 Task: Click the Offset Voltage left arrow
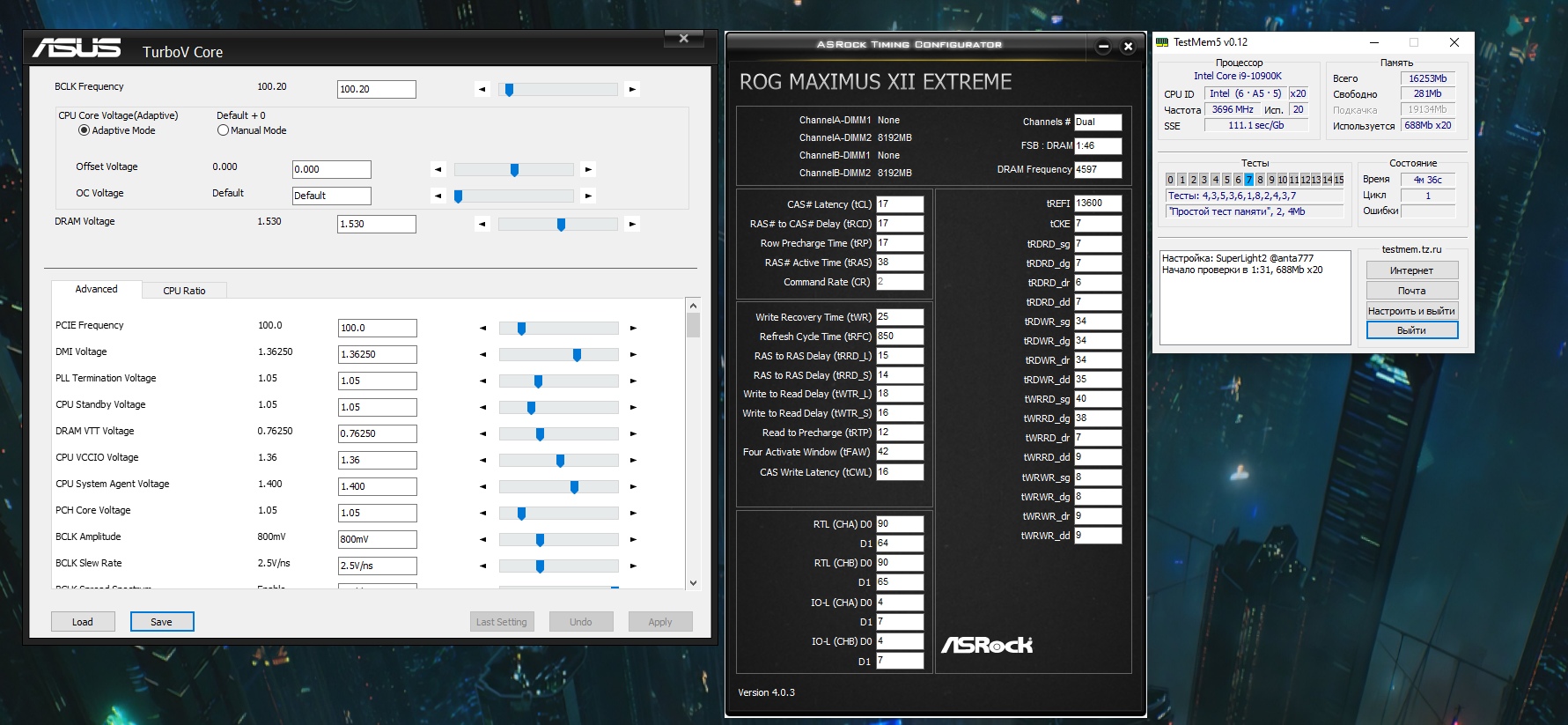tap(438, 169)
